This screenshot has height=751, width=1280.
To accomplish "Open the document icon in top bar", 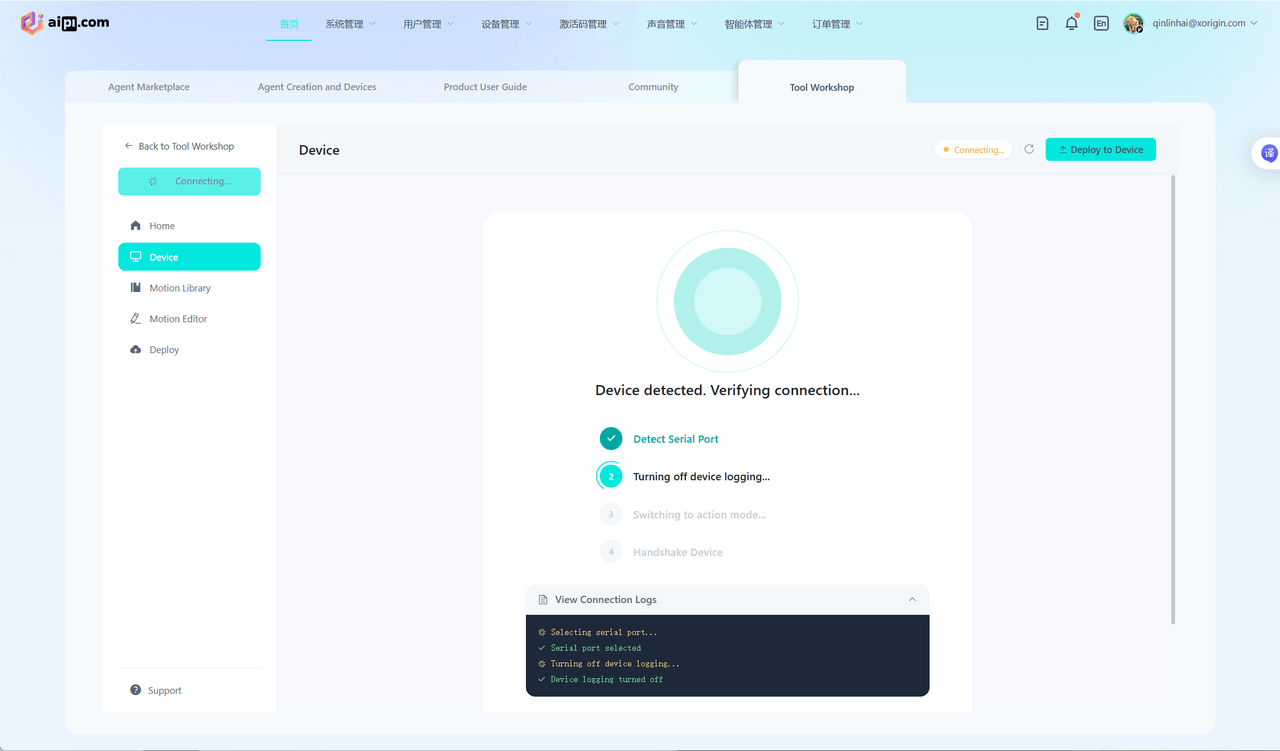I will pos(1042,23).
